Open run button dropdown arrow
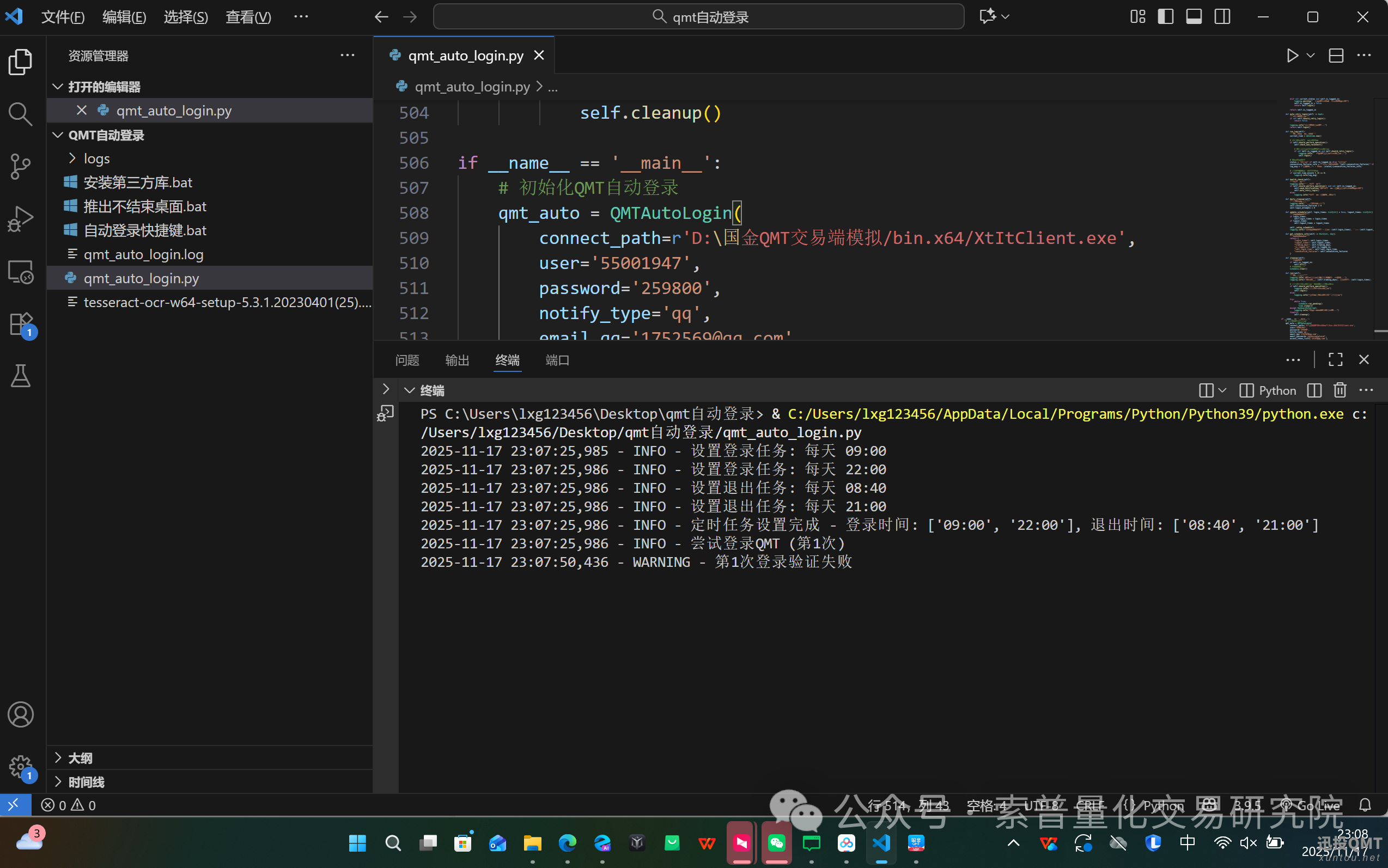Image resolution: width=1388 pixels, height=868 pixels. 1311,56
